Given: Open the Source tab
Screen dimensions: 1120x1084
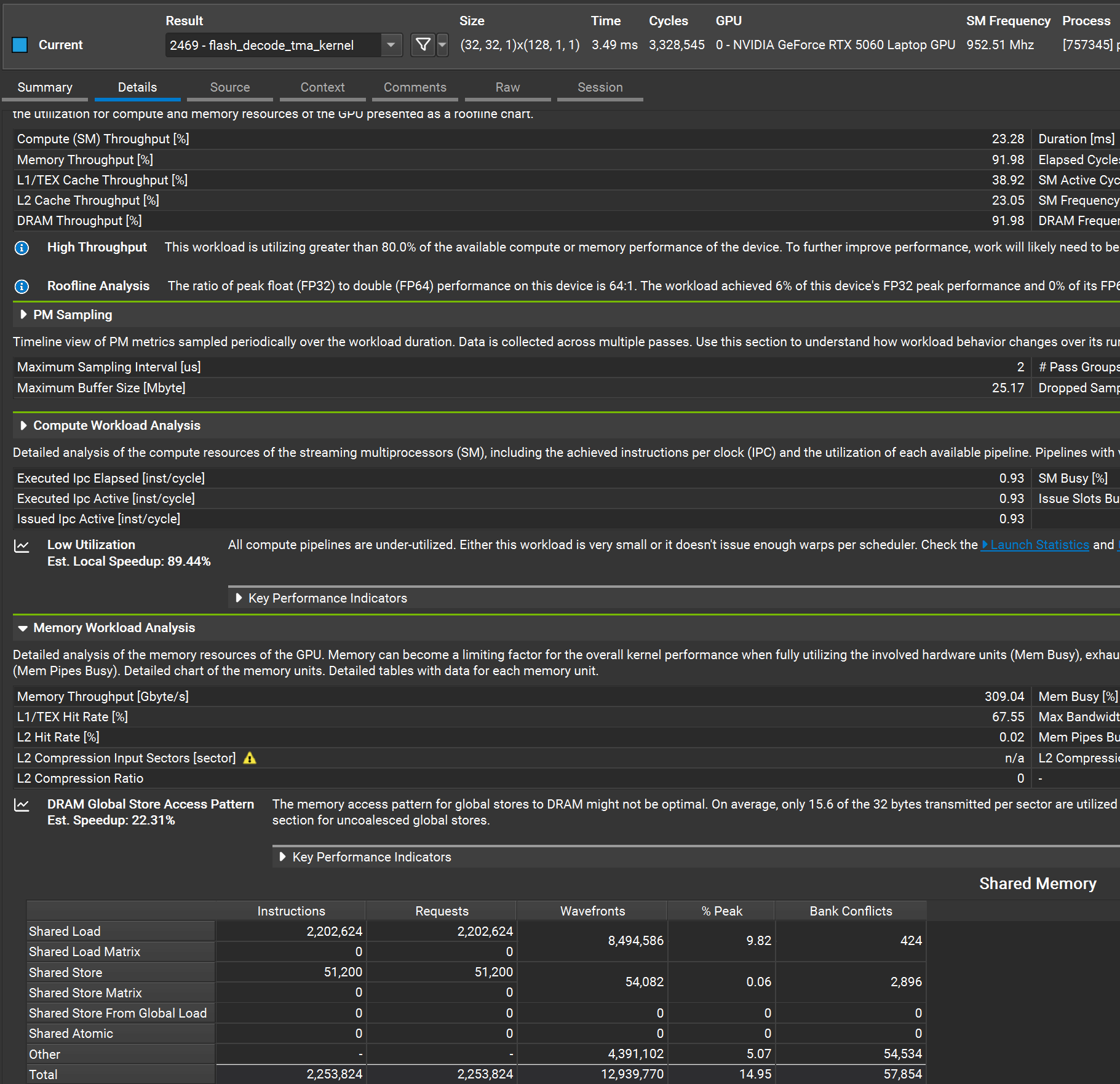Looking at the screenshot, I should point(230,87).
